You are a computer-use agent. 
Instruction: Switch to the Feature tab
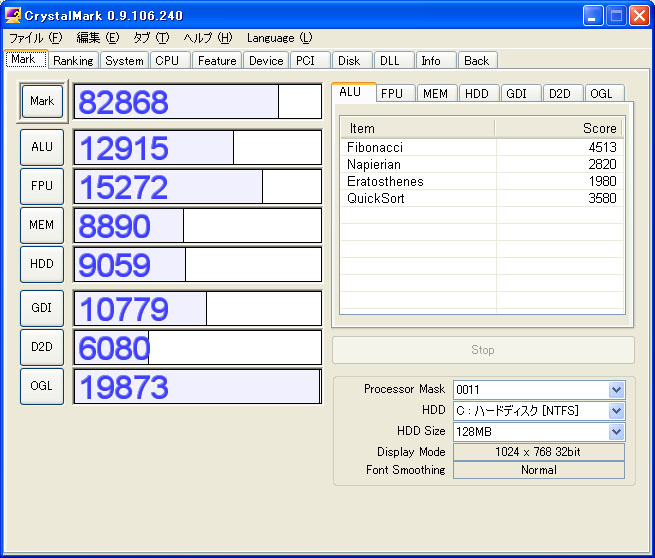pos(217,61)
